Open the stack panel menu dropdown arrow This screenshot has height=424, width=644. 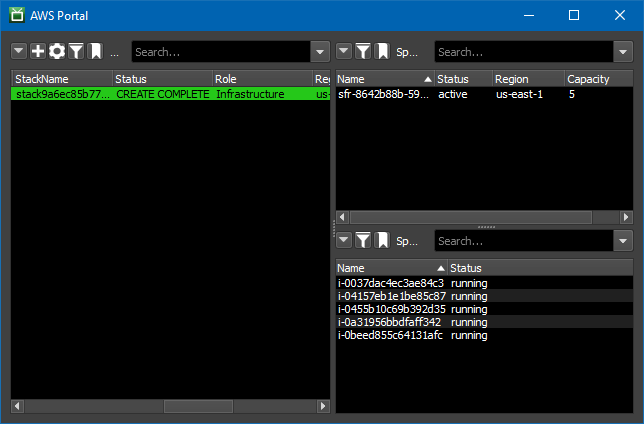19,51
